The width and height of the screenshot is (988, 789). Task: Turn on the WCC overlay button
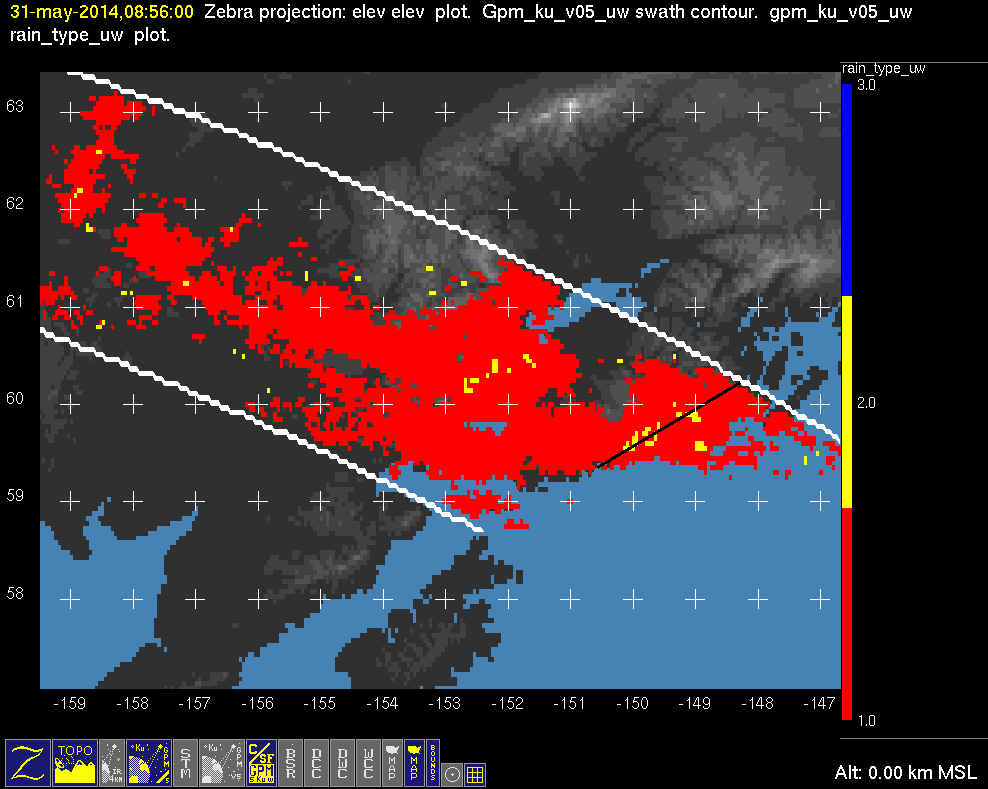pyautogui.click(x=368, y=761)
